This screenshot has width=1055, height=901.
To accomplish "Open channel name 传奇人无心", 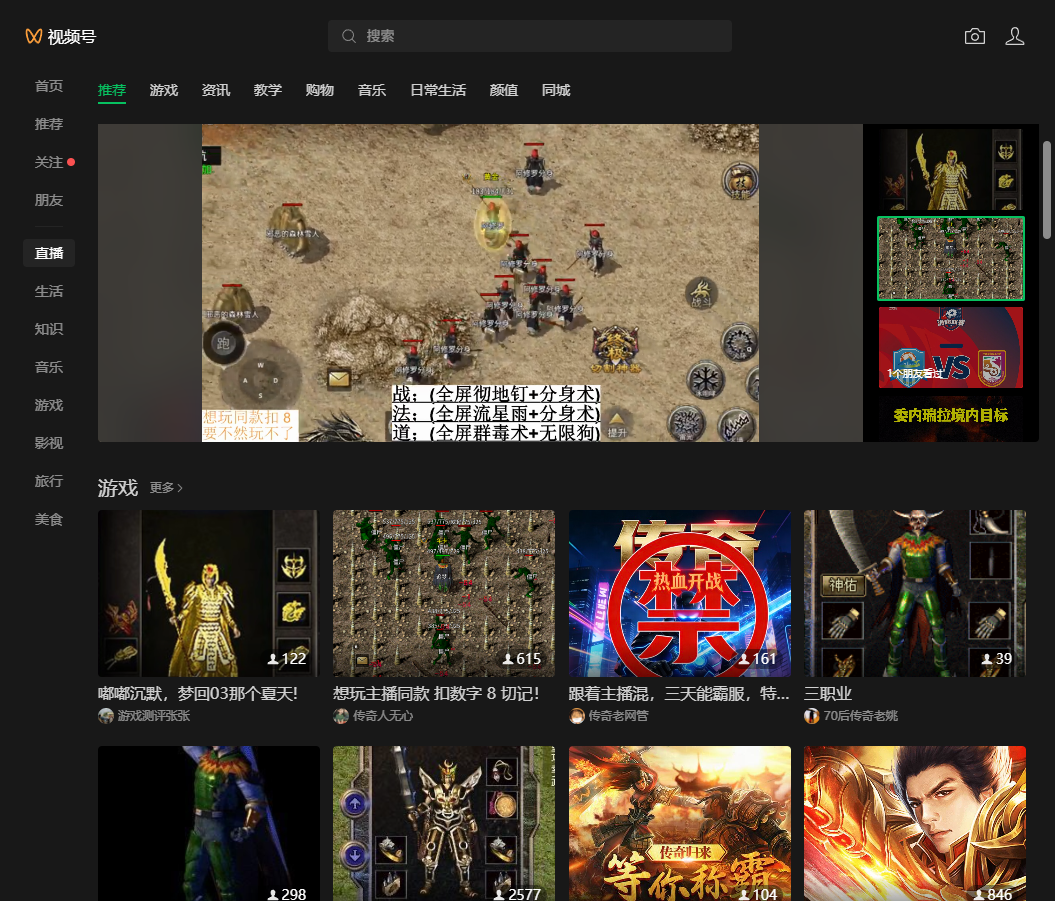I will [383, 716].
